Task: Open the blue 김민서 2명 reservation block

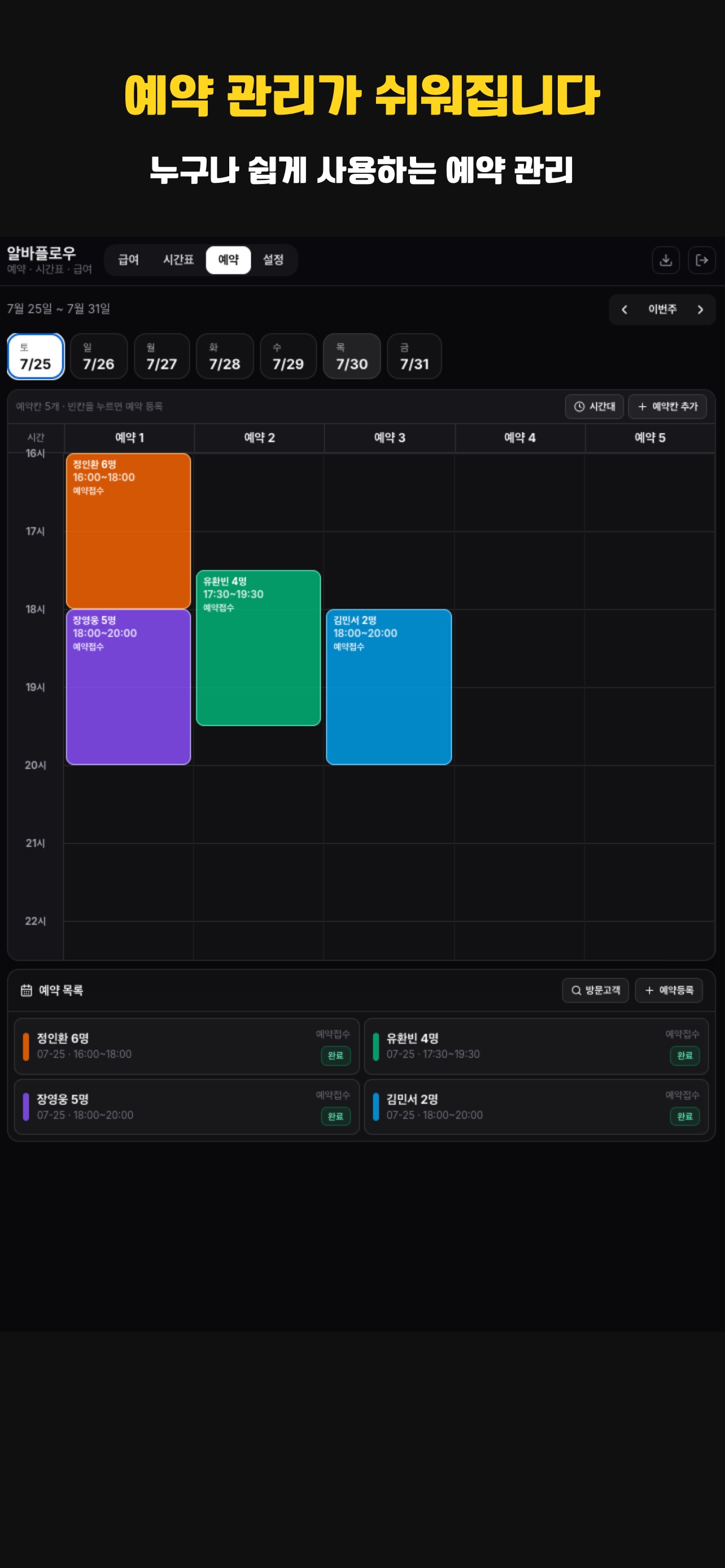Action: [389, 686]
